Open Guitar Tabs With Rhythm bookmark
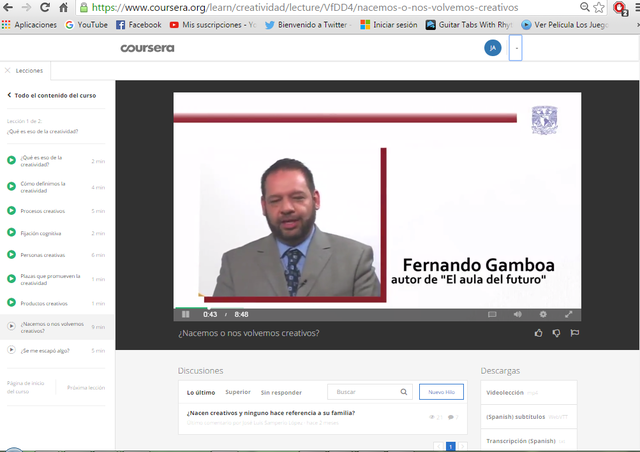The image size is (640, 452). click(469, 25)
